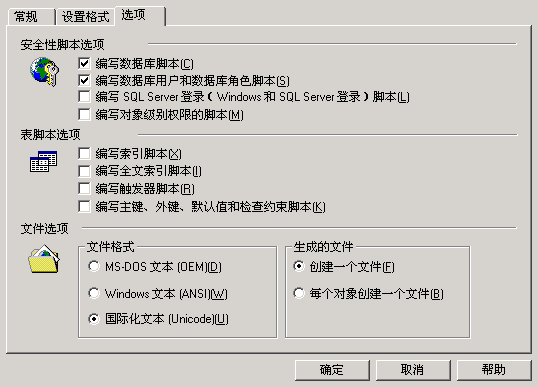Enable 编写索引脚本(X) option
The image size is (538, 387).
[84, 154]
